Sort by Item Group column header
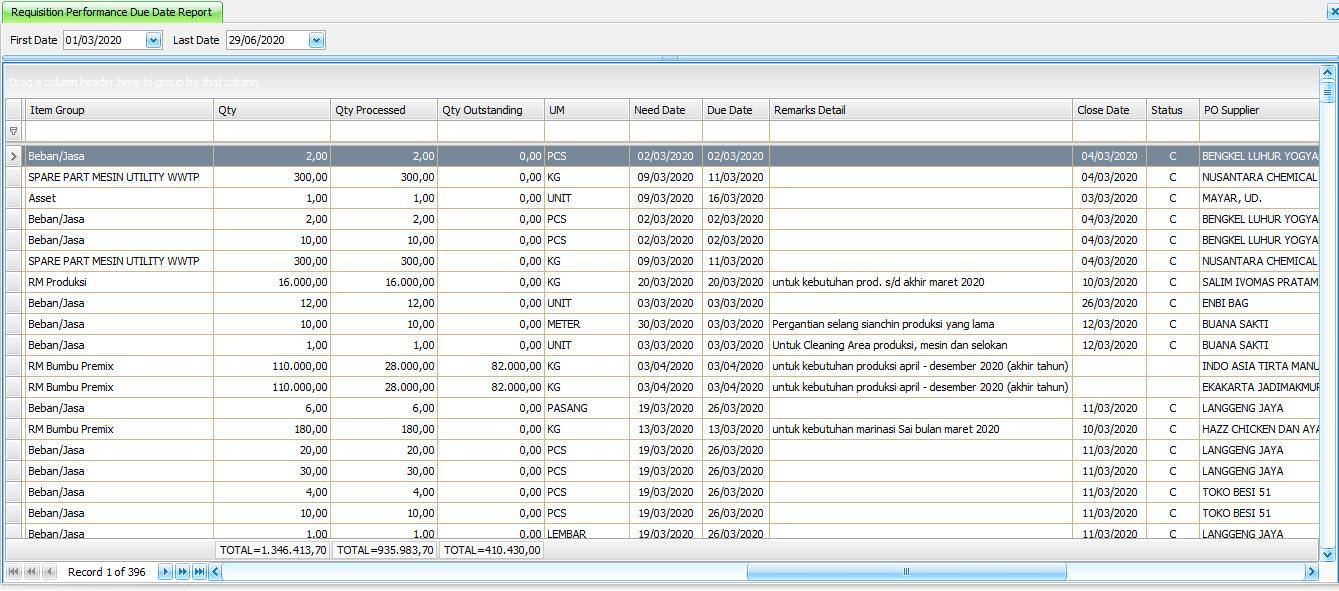The width and height of the screenshot is (1339, 591). (x=119, y=110)
